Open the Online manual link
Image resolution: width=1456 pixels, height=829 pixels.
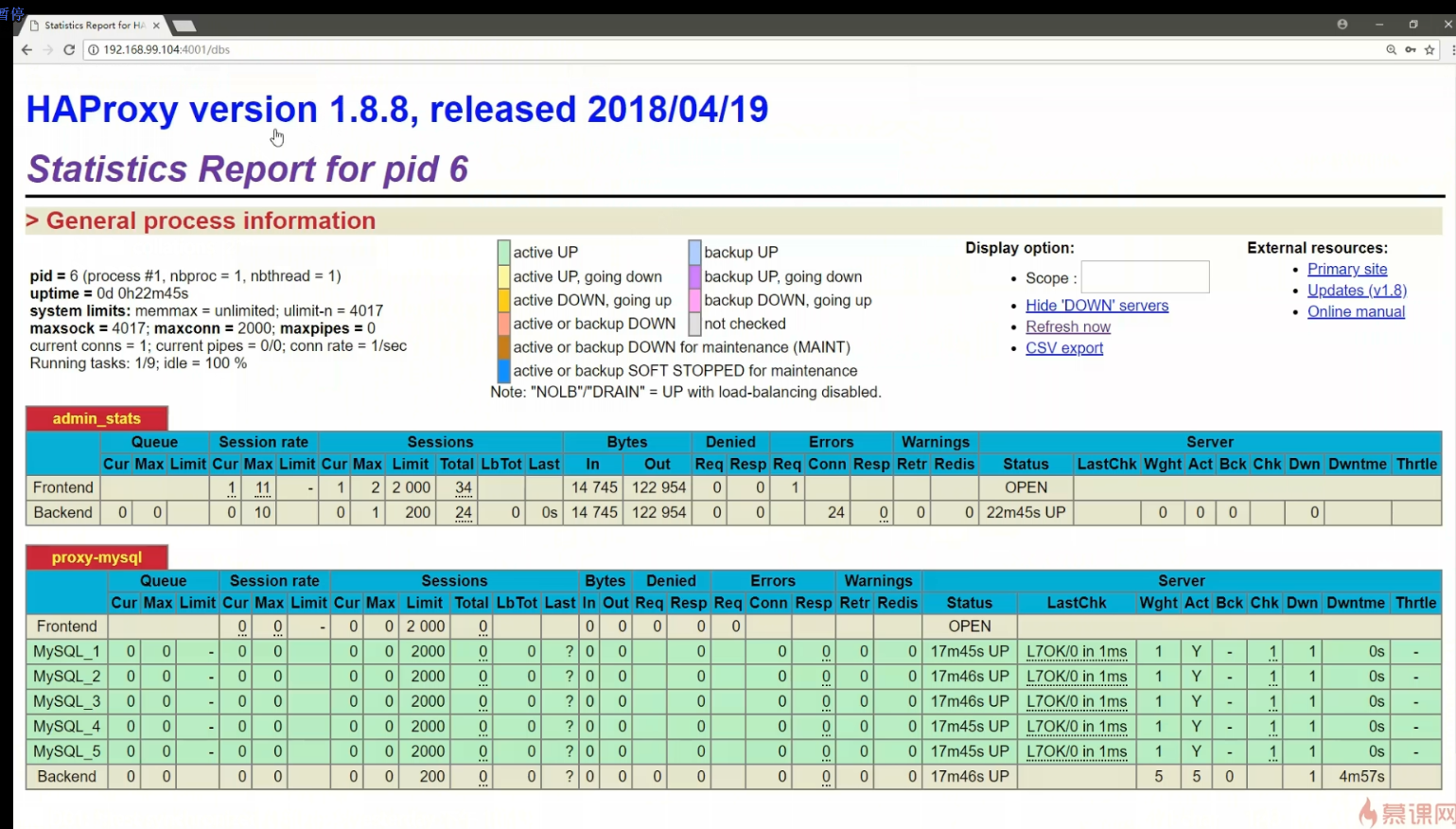(x=1356, y=311)
